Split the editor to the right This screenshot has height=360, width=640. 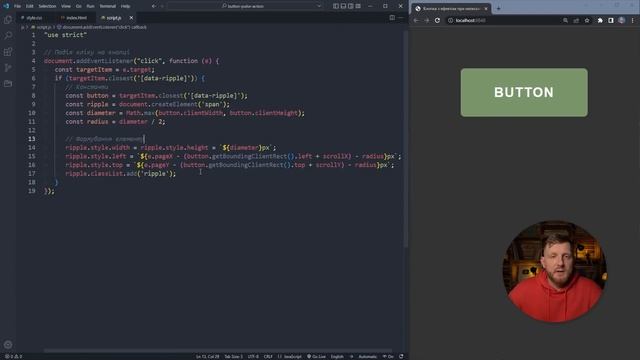[x=392, y=18]
